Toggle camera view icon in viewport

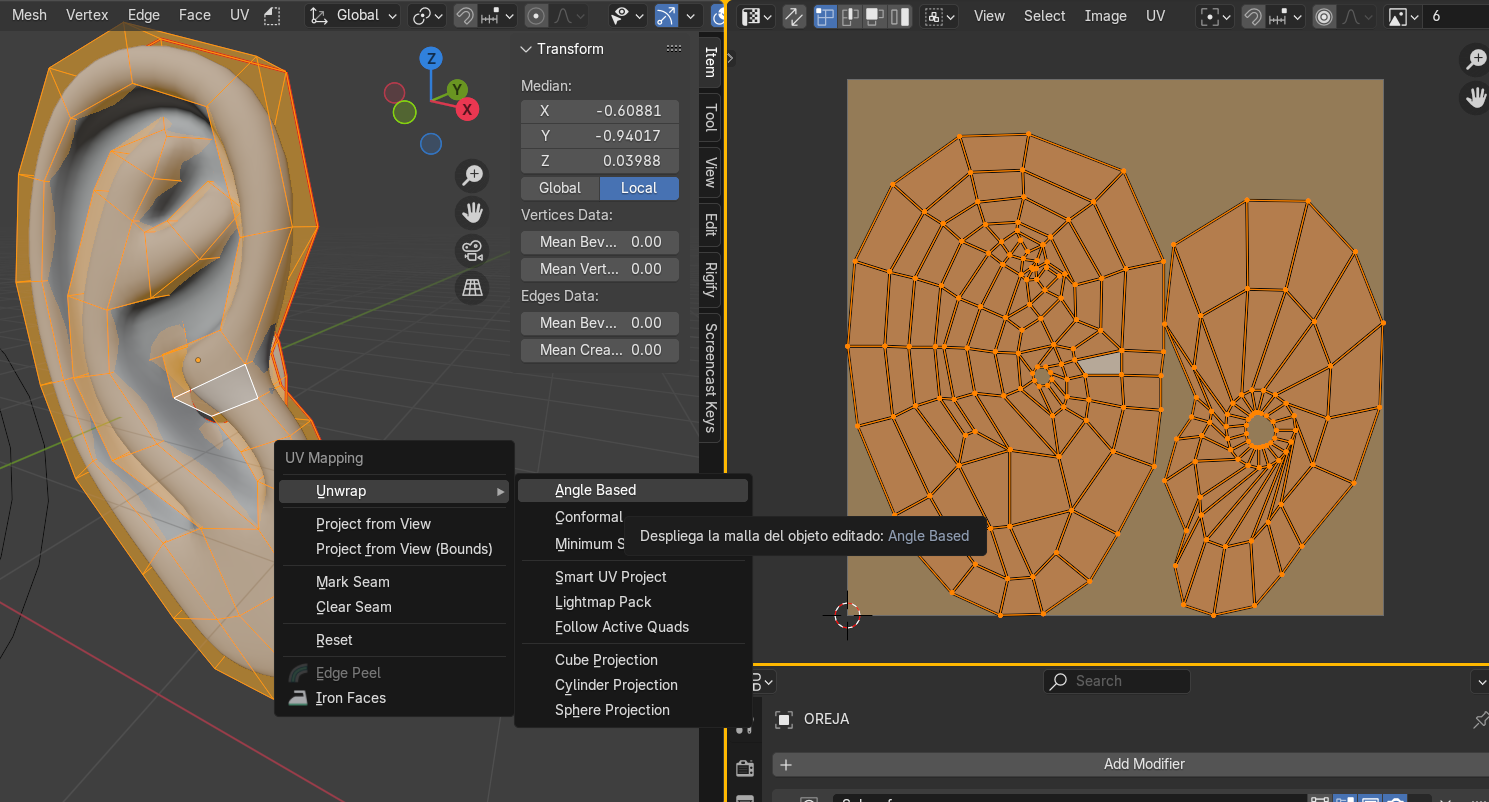(x=472, y=250)
